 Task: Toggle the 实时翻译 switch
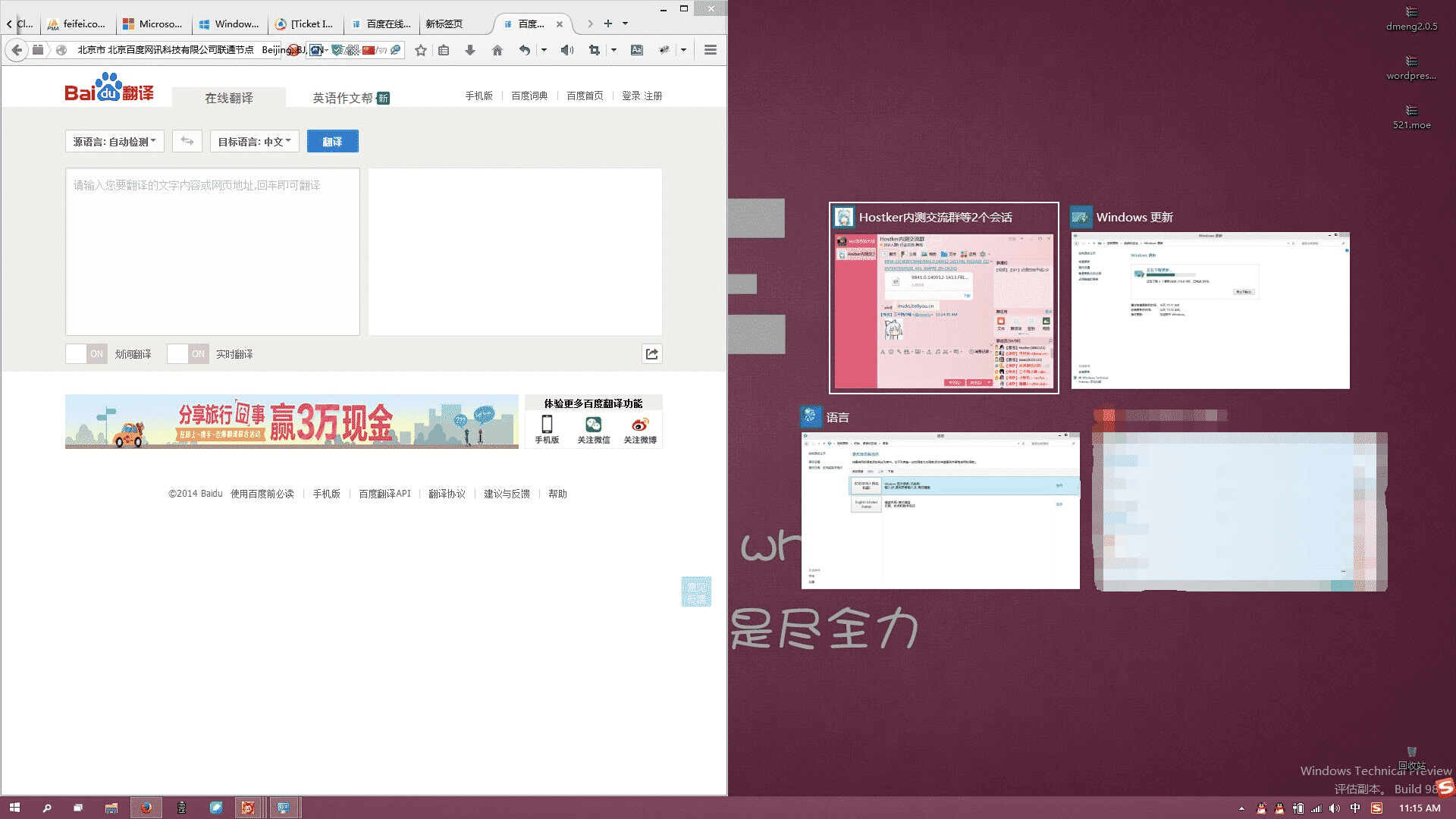pos(188,354)
